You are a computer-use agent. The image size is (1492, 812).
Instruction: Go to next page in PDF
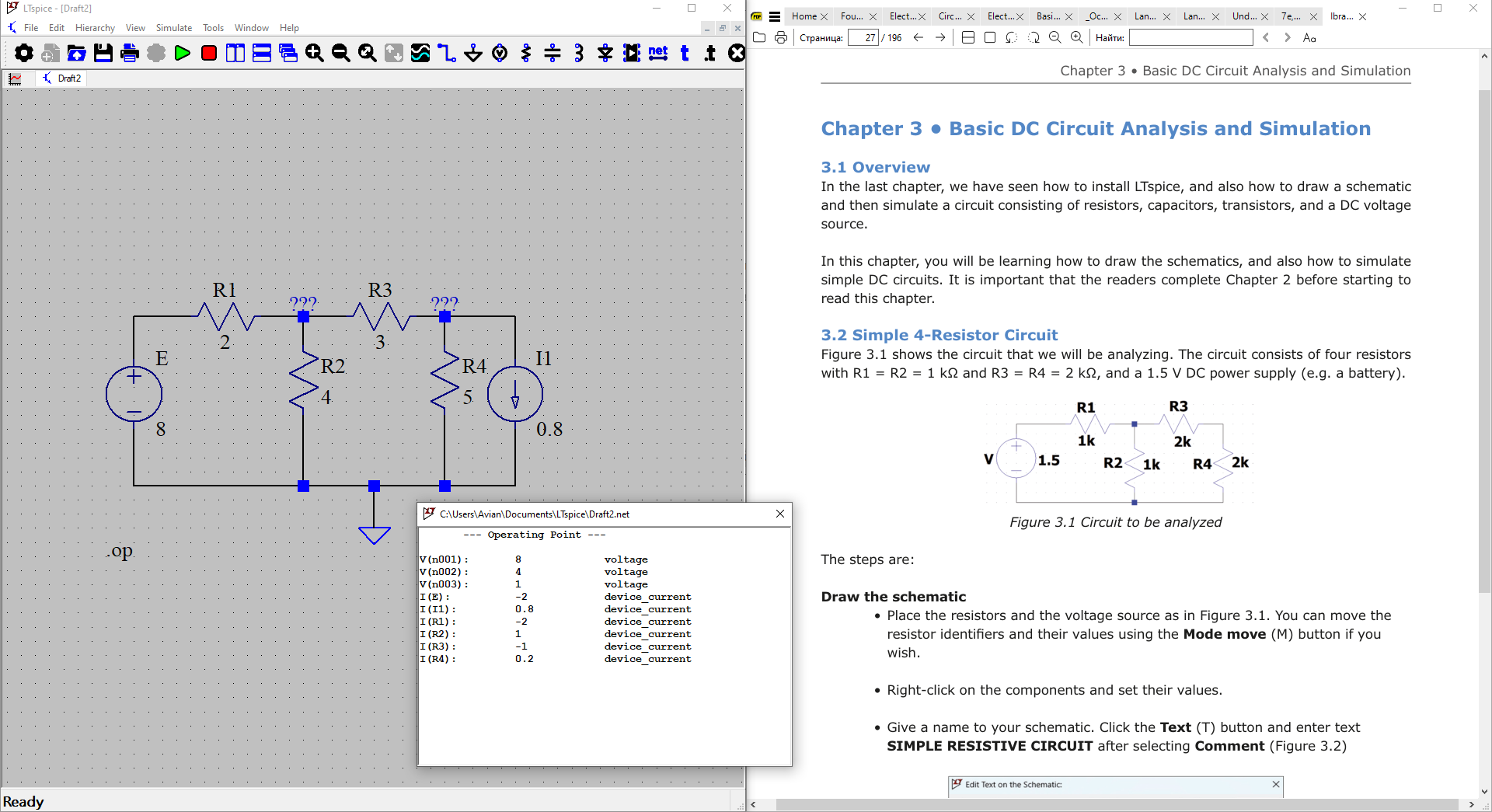940,37
